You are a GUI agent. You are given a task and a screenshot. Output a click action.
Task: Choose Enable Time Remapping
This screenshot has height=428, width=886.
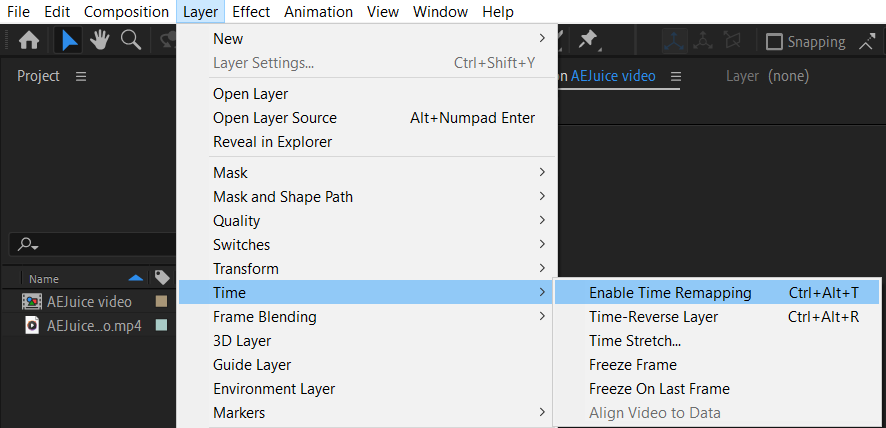pyautogui.click(x=670, y=293)
